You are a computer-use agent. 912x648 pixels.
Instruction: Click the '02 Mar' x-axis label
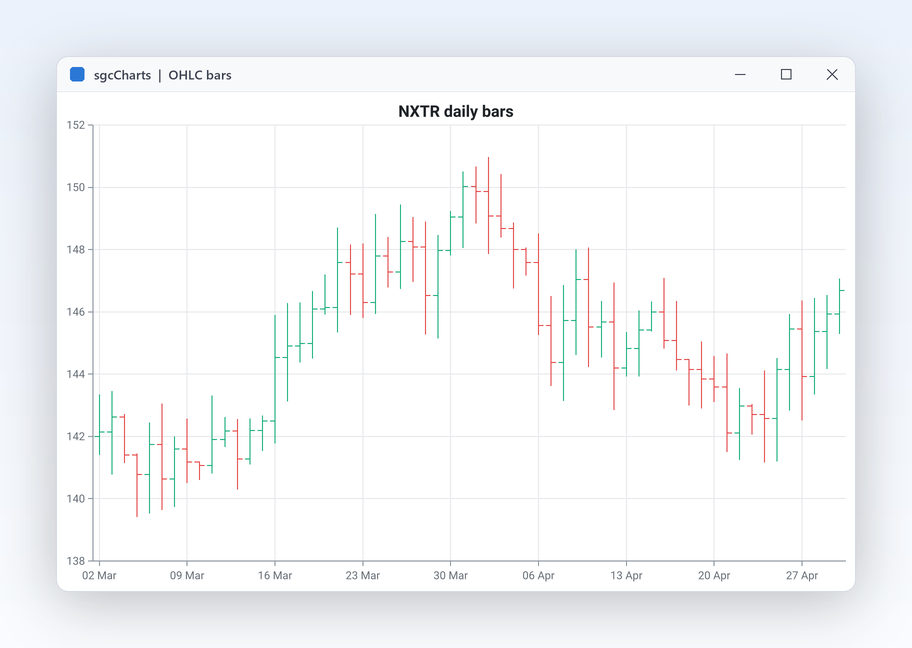pos(99,575)
